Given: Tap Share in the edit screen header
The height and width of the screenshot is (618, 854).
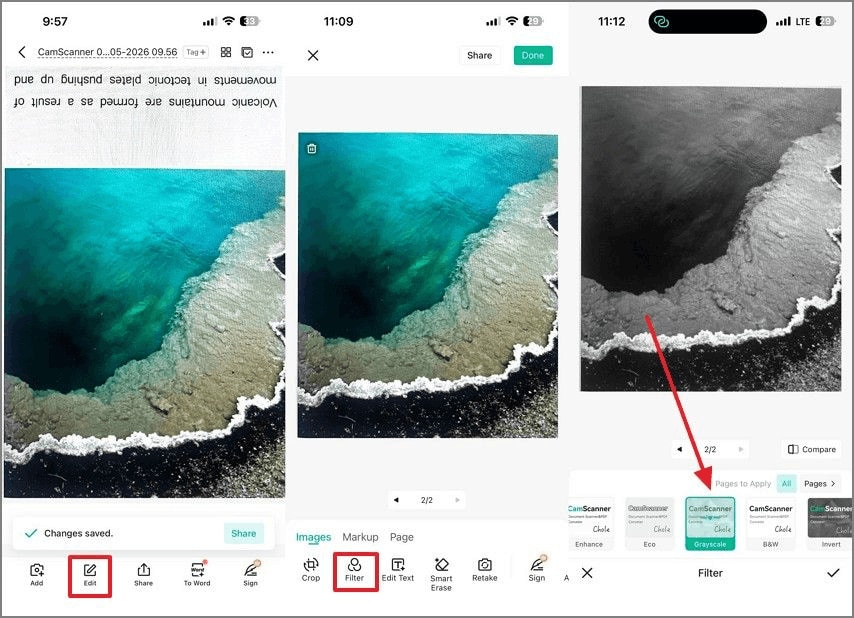Looking at the screenshot, I should tap(479, 56).
